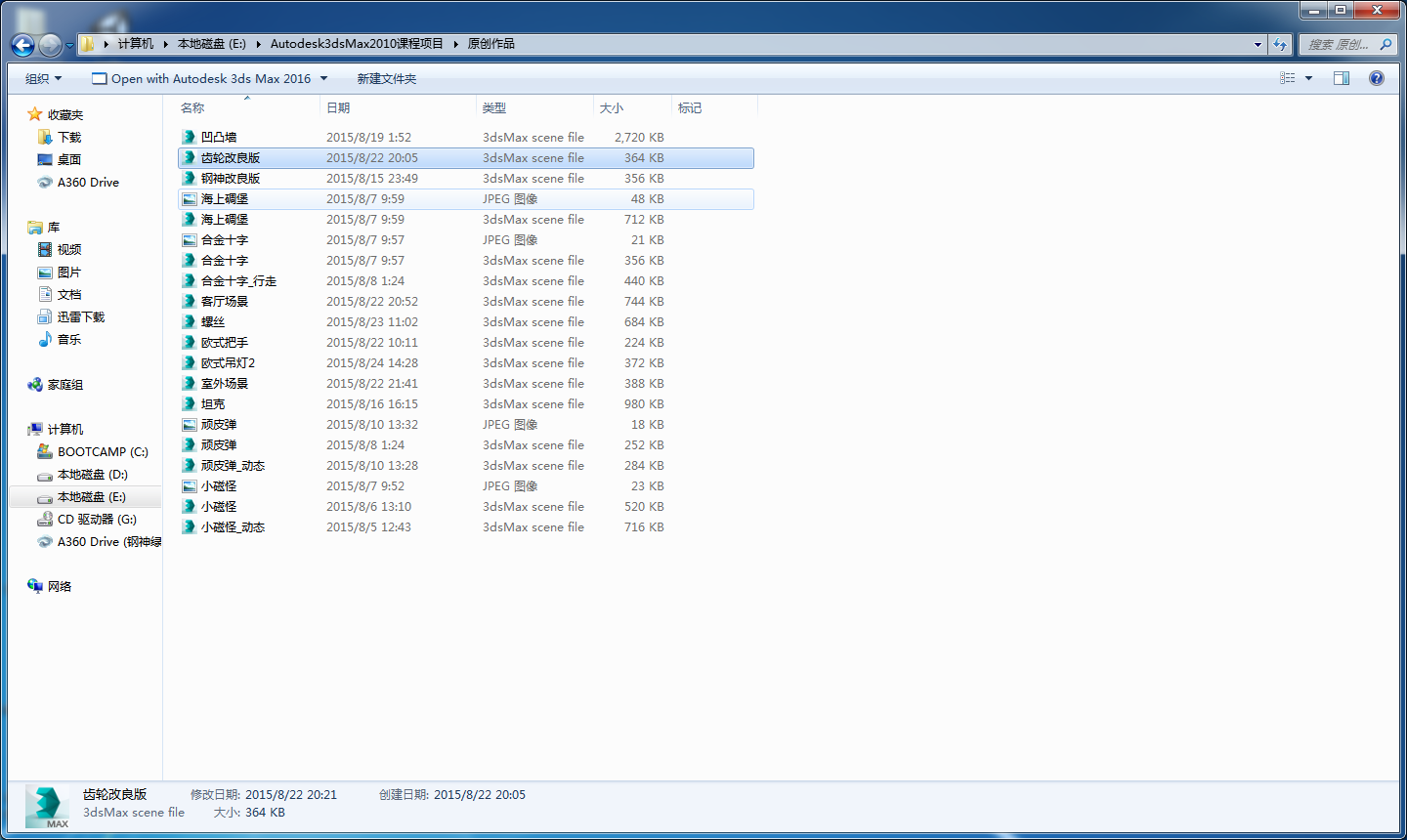This screenshot has height=840, width=1407.
Task: Expand arrow after 计算机 breadcrumb
Action: [166, 44]
